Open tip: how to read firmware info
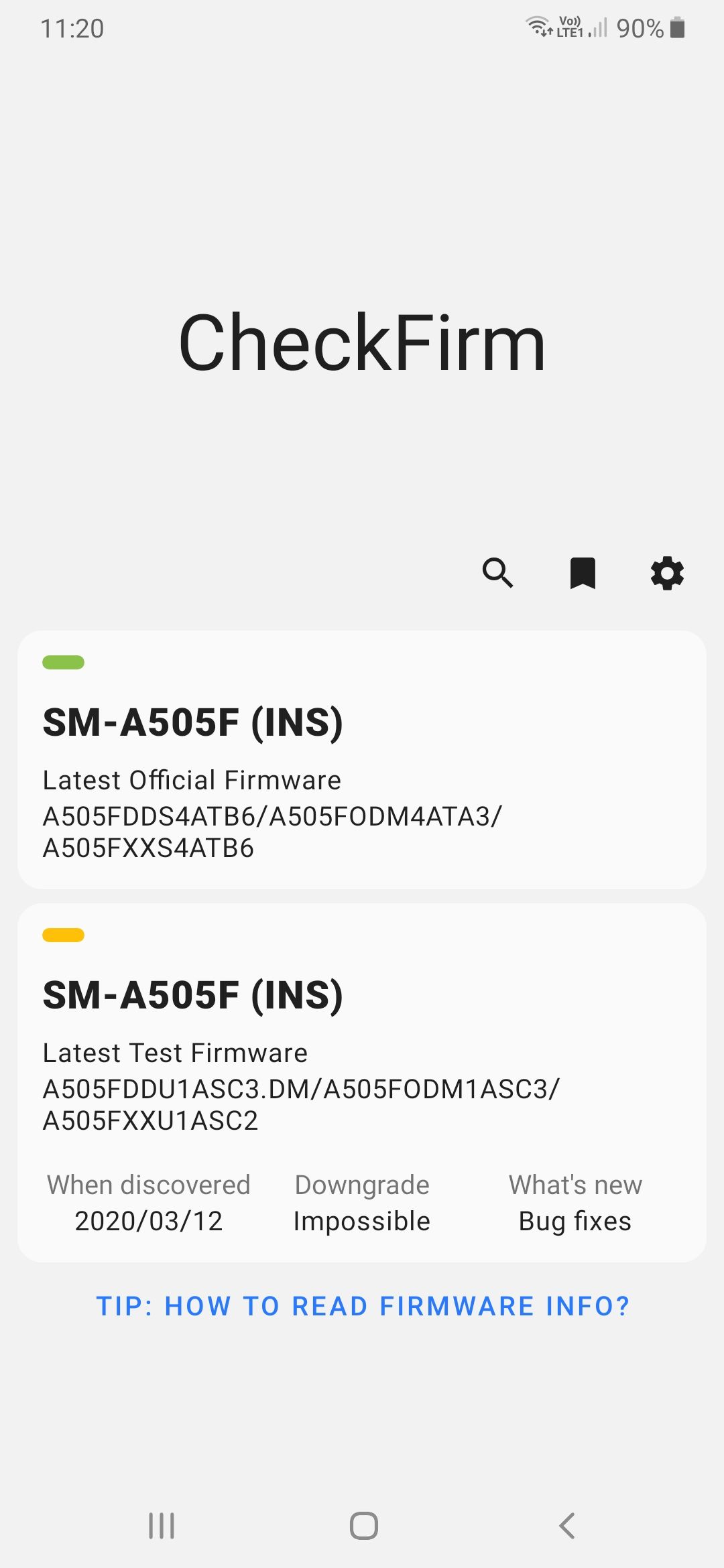 pyautogui.click(x=363, y=1306)
